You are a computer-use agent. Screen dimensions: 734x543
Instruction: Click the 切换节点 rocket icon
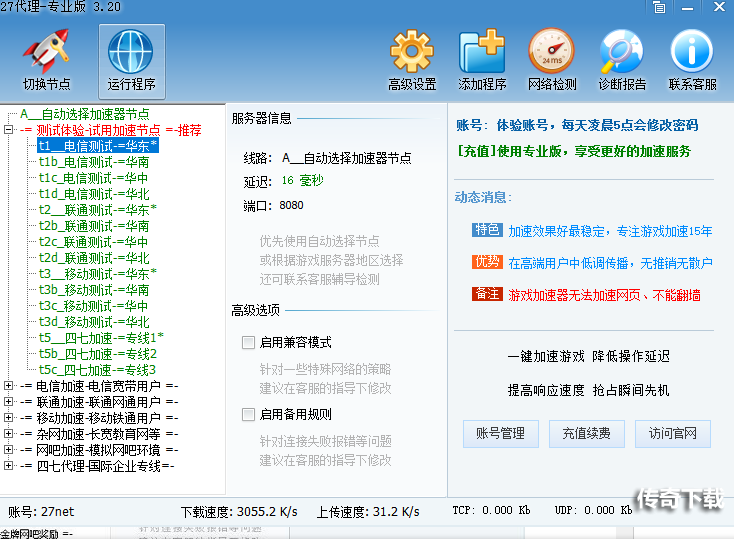click(x=46, y=51)
